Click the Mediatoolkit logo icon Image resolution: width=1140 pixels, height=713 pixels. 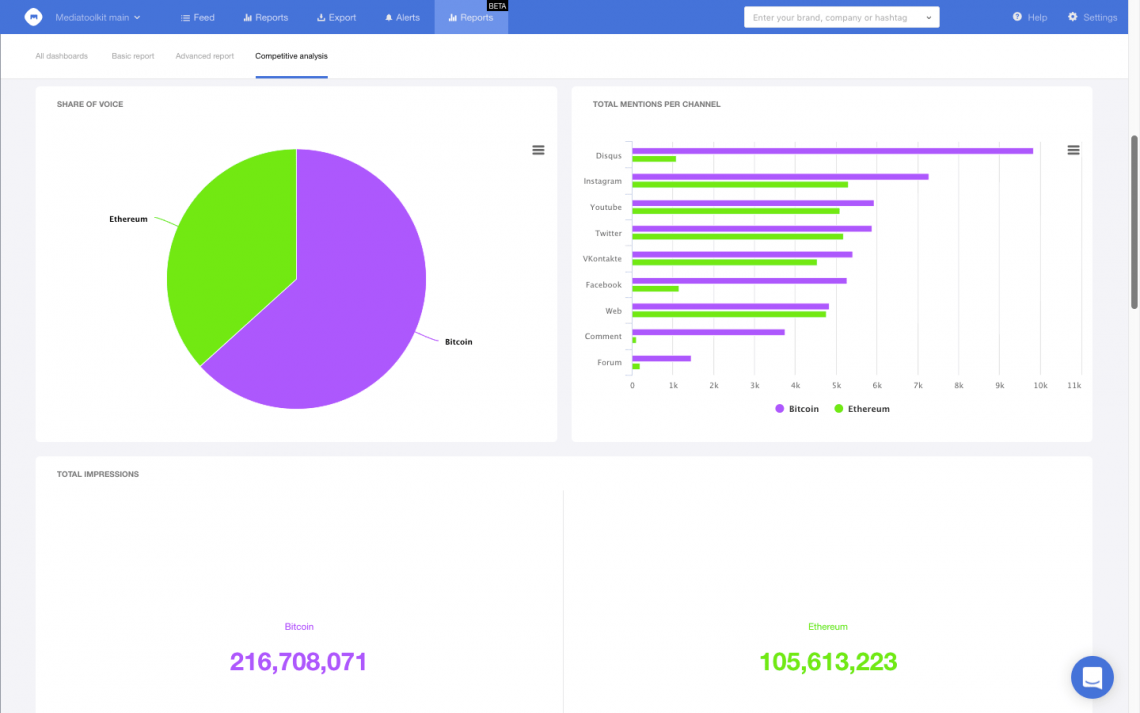33,17
